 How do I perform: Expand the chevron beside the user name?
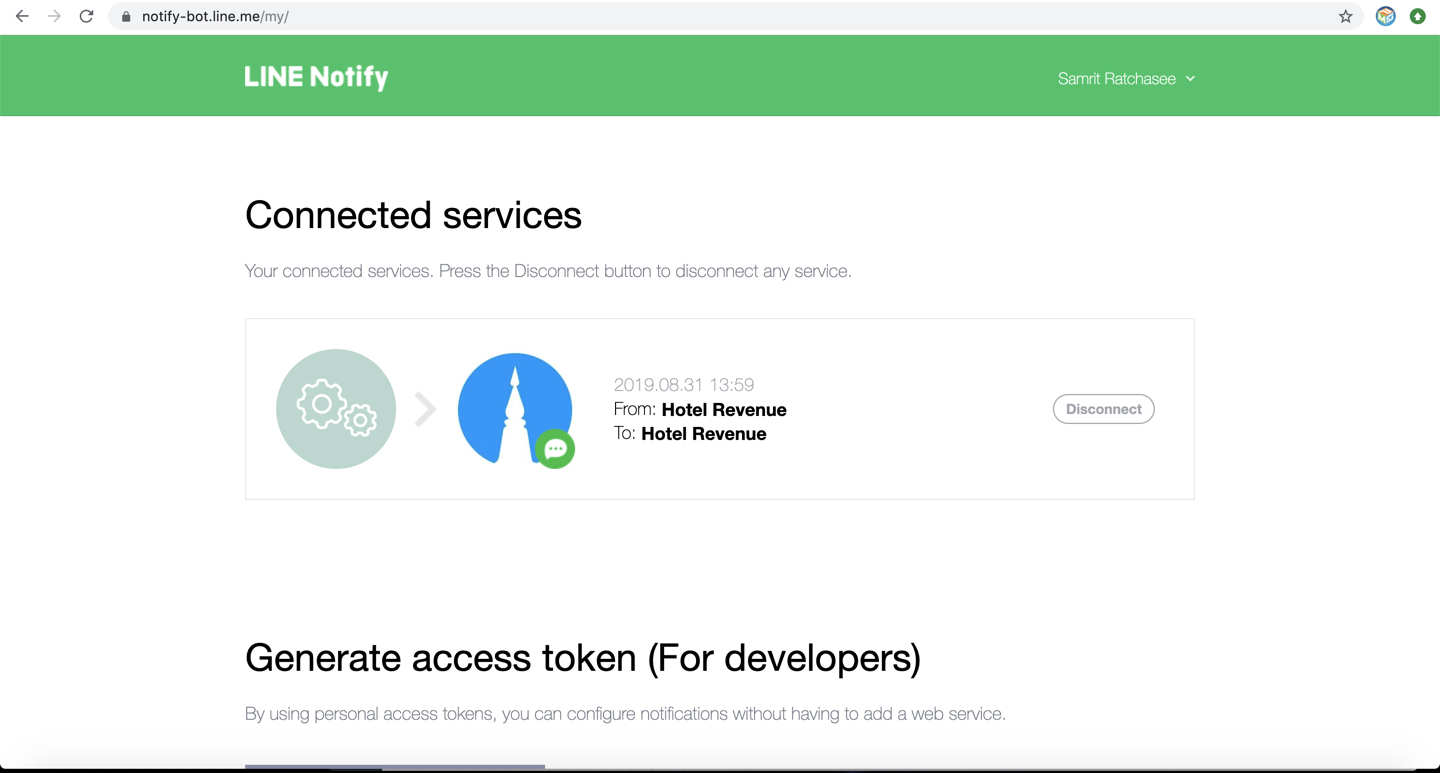1190,79
